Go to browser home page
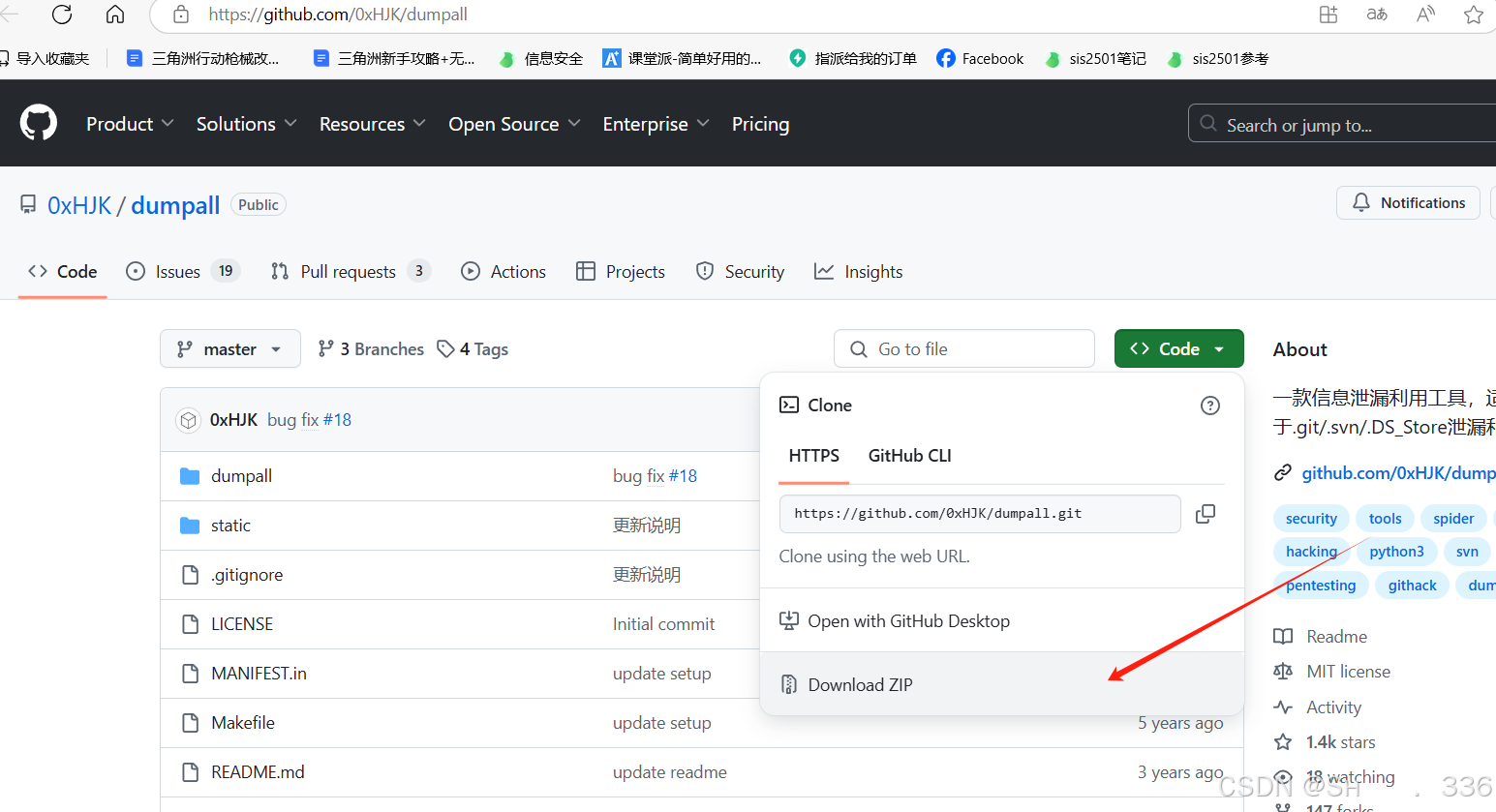This screenshot has height=812, width=1496. [x=115, y=15]
